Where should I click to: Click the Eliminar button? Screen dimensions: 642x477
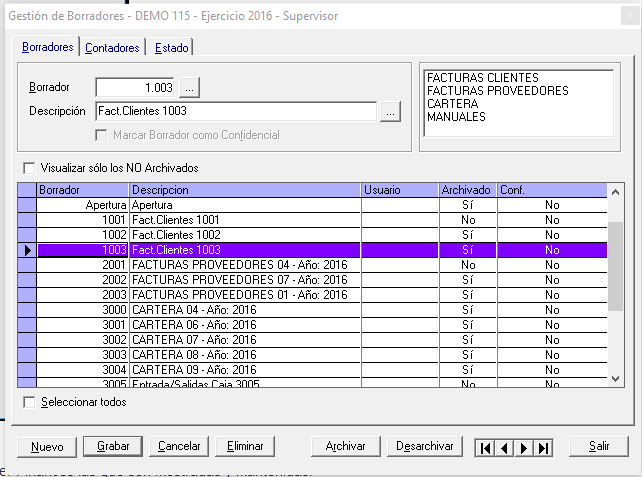click(x=245, y=446)
